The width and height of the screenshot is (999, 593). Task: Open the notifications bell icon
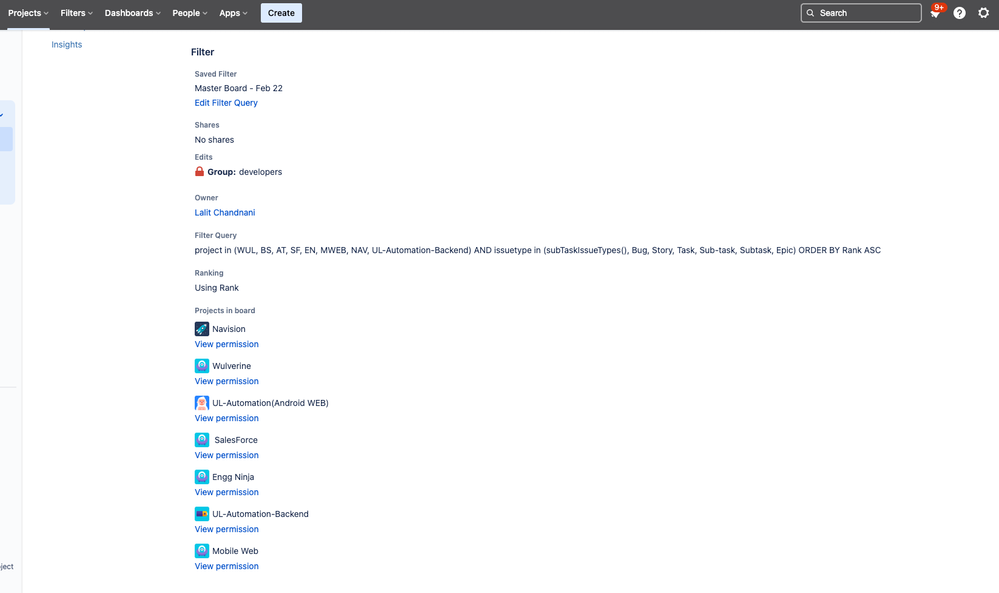[x=935, y=13]
